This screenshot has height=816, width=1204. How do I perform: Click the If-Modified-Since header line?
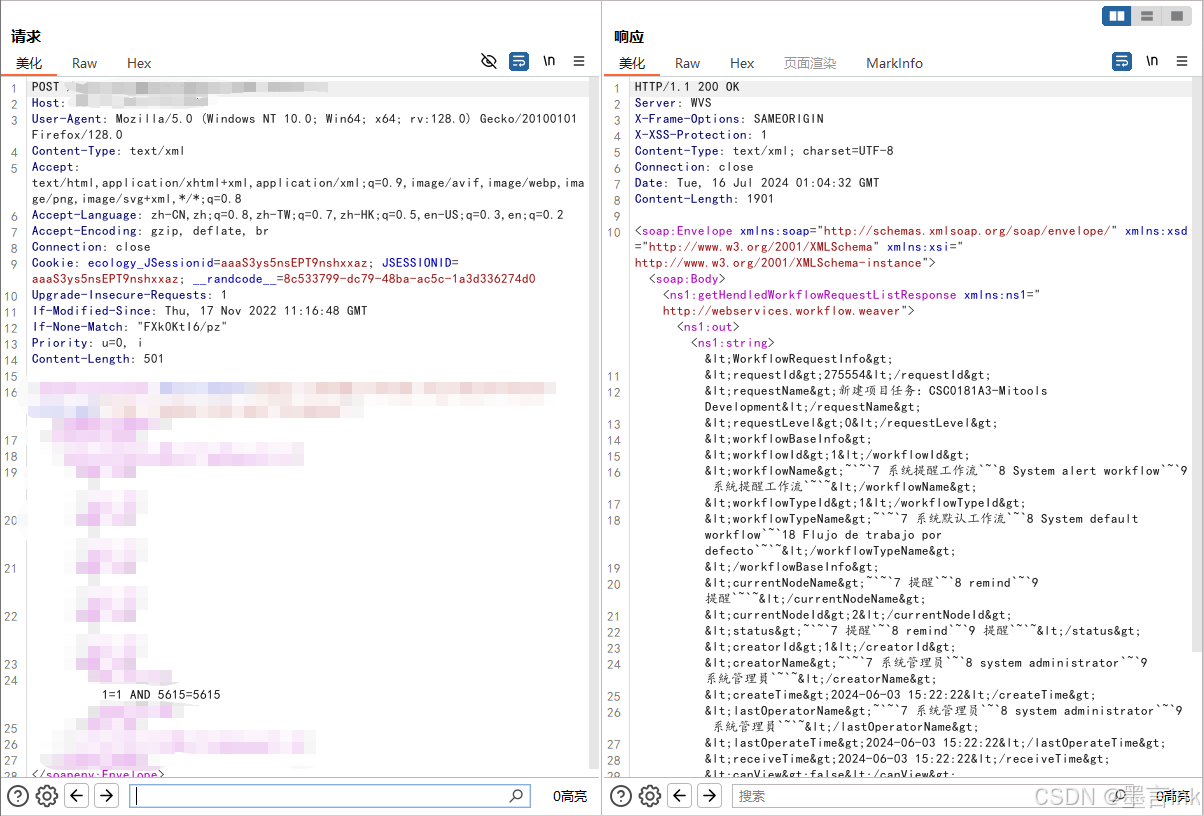click(199, 311)
